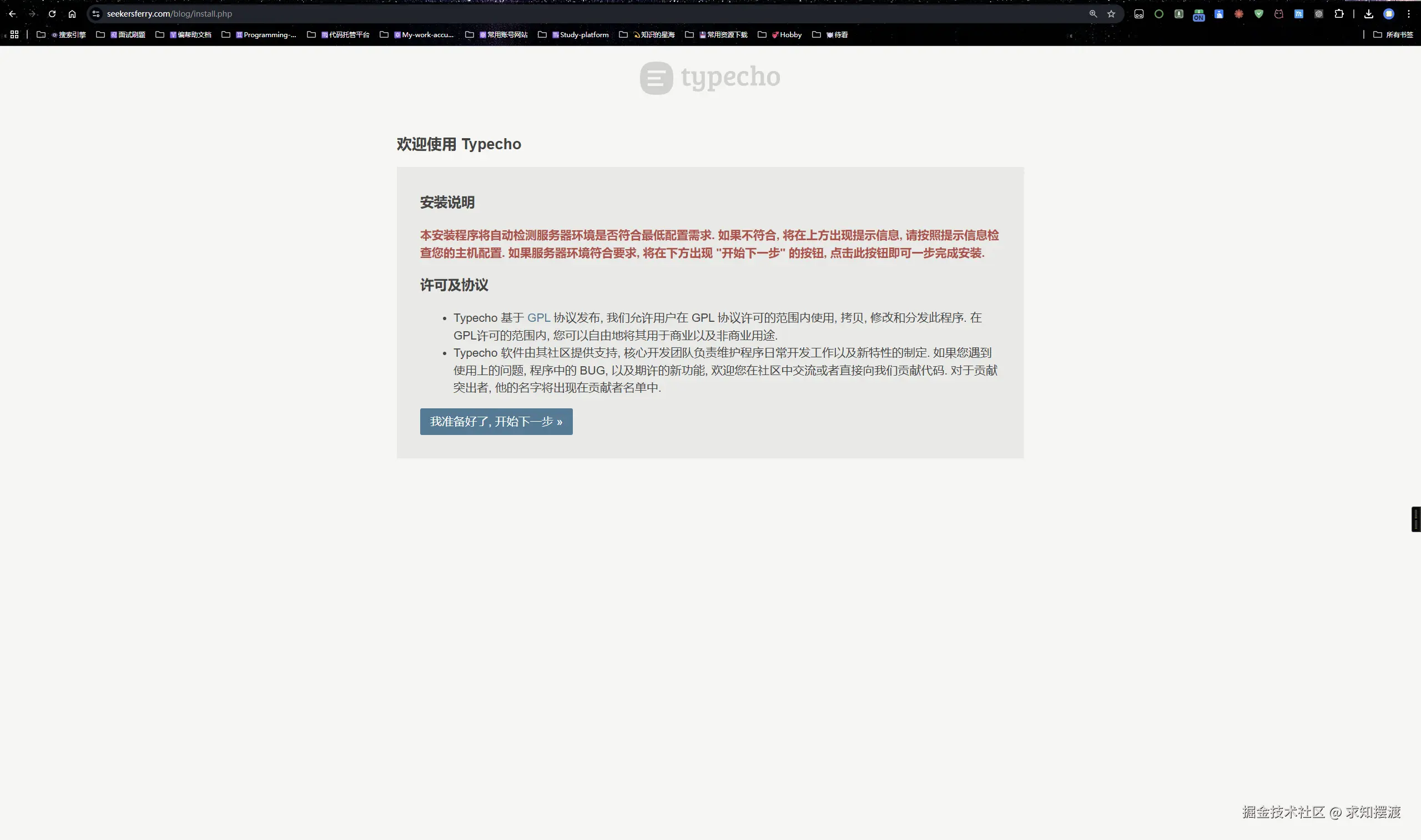Open the 面试刷题 bookmark folder

click(120, 34)
